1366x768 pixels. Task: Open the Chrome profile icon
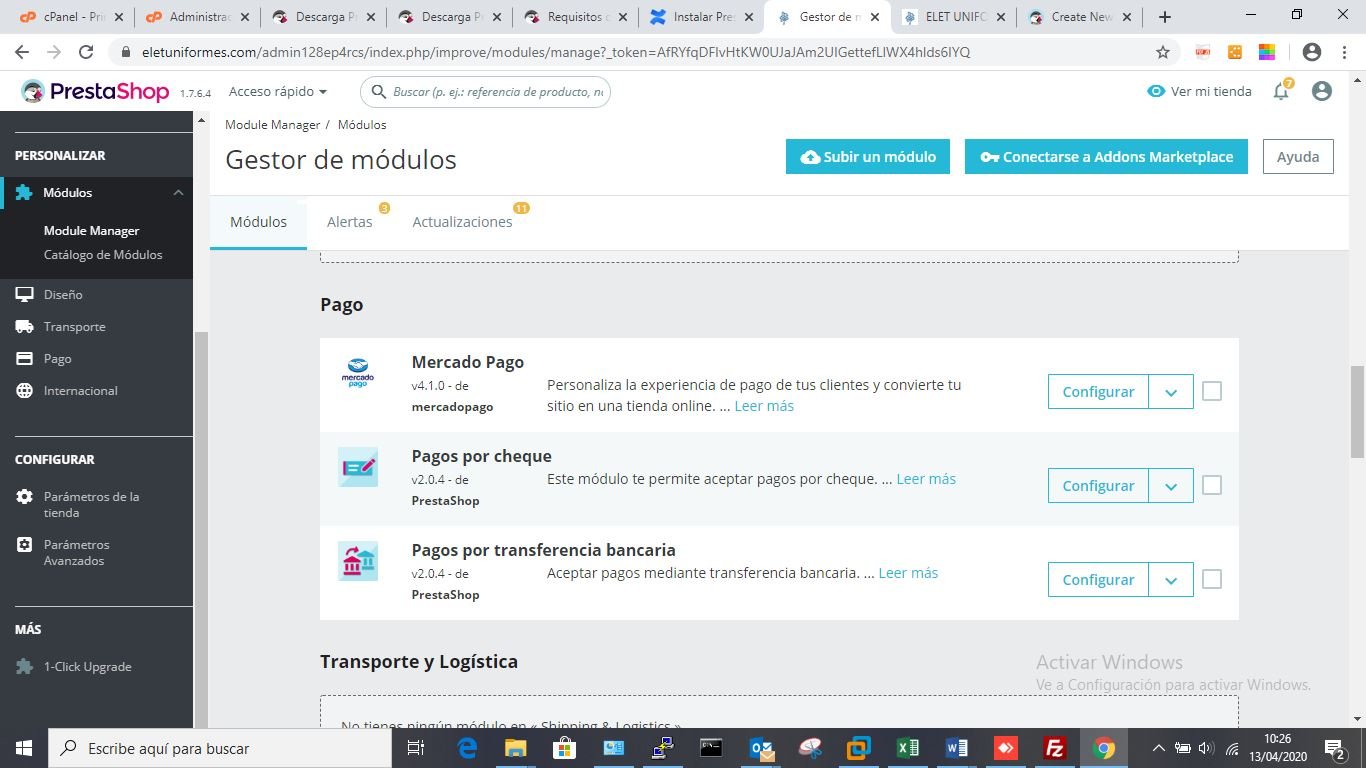[x=1312, y=52]
